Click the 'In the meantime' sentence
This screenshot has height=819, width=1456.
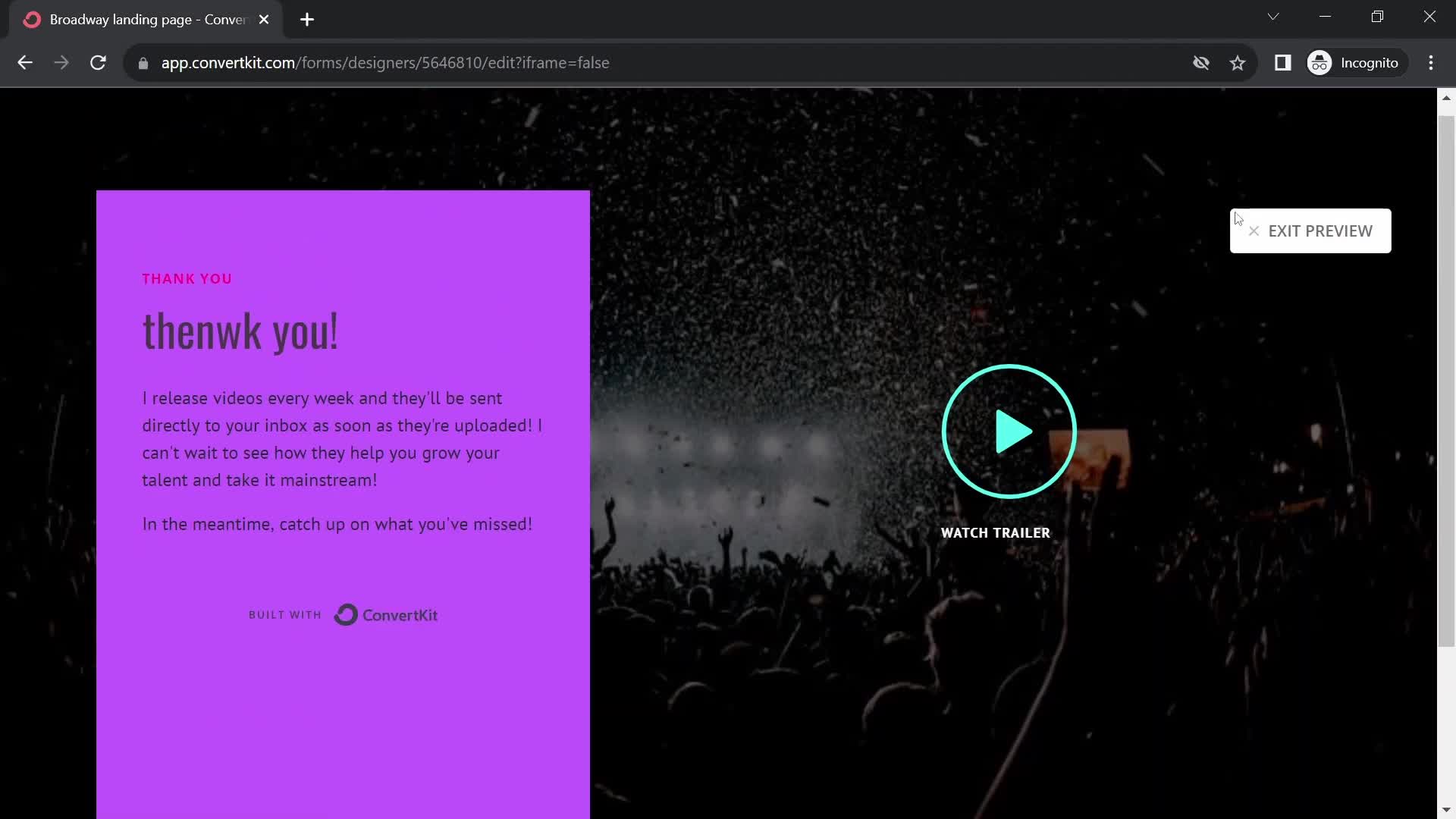point(337,524)
